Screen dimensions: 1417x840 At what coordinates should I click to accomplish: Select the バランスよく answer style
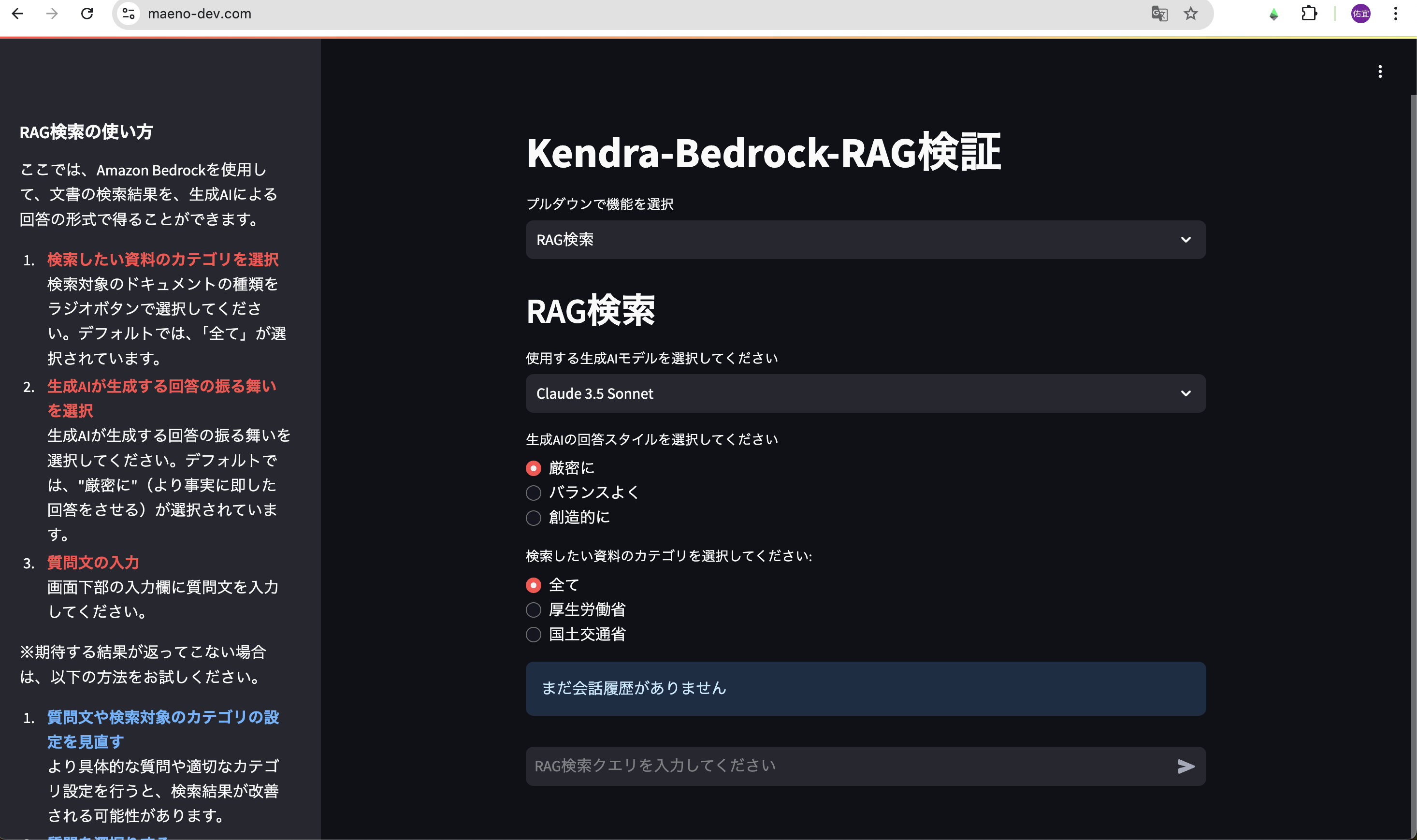(x=534, y=493)
